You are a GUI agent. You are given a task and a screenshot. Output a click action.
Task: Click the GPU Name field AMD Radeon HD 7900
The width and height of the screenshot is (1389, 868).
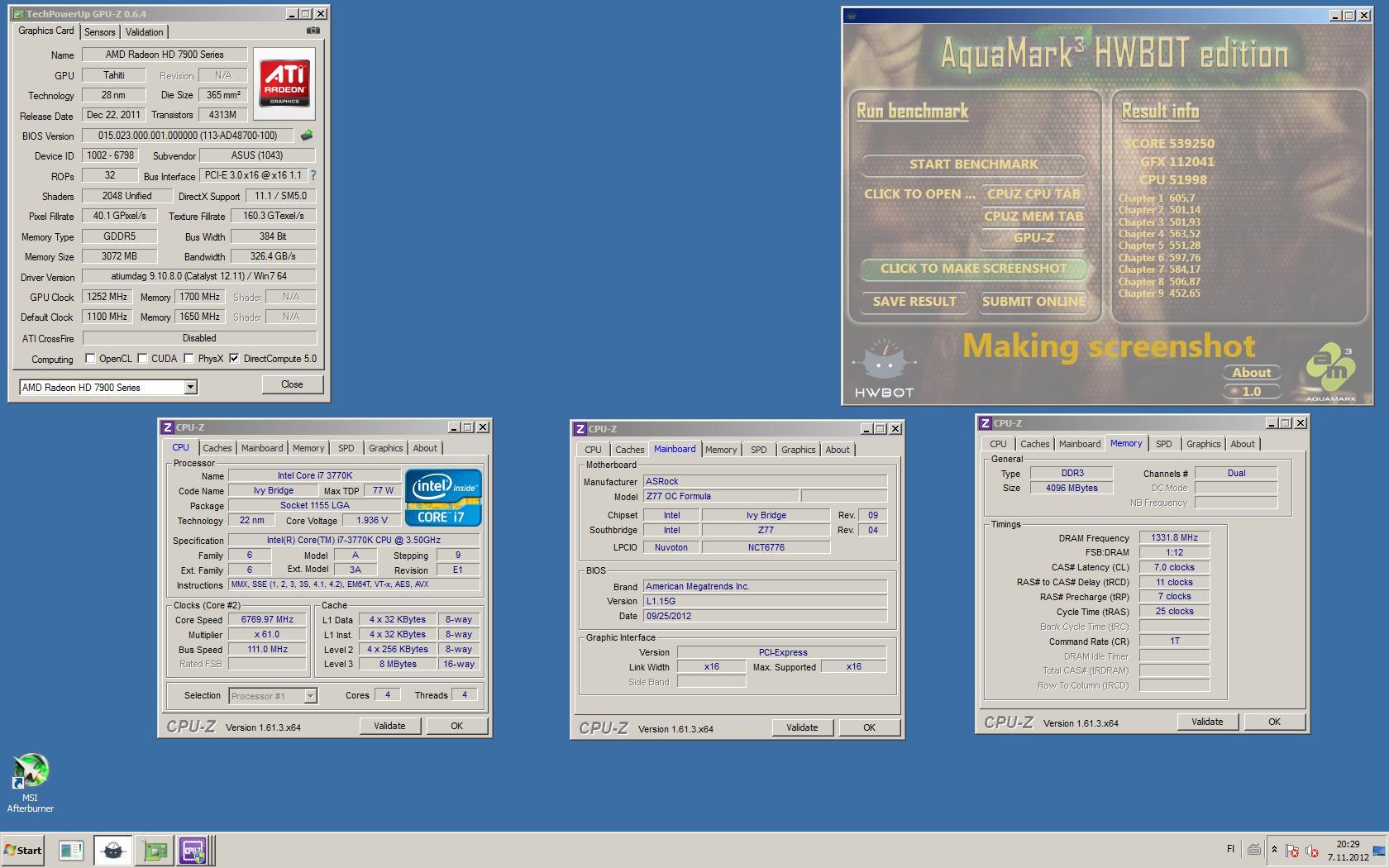point(164,55)
